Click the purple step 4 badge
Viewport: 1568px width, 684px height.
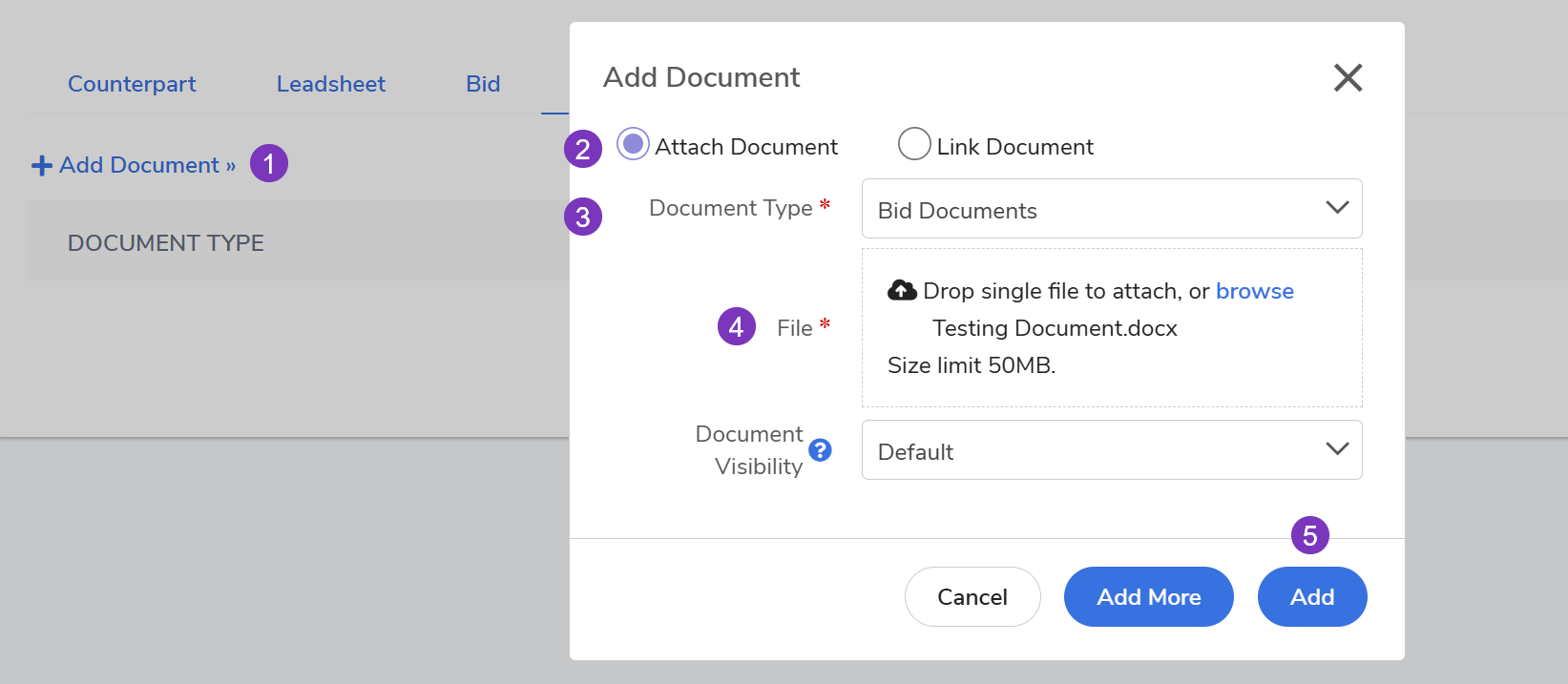coord(736,326)
